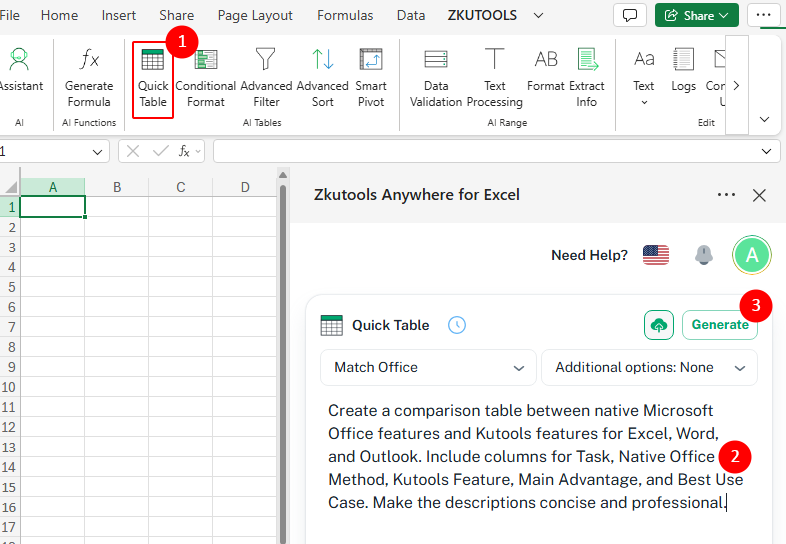Open Conditional Format tool
786x544 pixels.
coord(206,79)
